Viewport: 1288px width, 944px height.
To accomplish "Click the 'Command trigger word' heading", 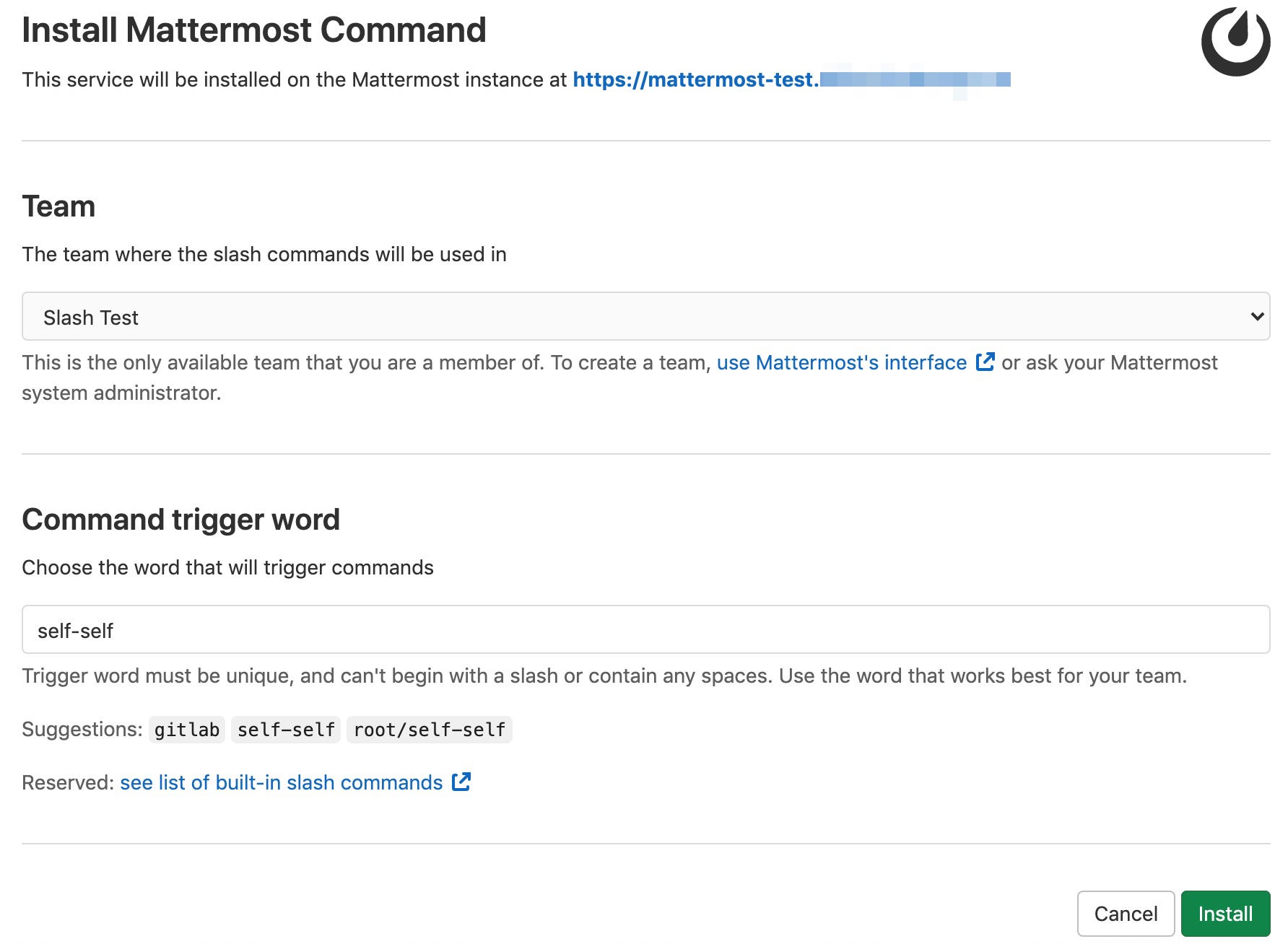I will pos(181,520).
